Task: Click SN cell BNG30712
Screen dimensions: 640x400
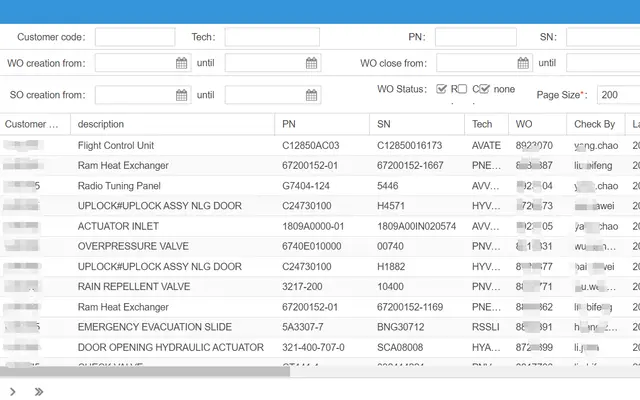Action: (x=417, y=327)
